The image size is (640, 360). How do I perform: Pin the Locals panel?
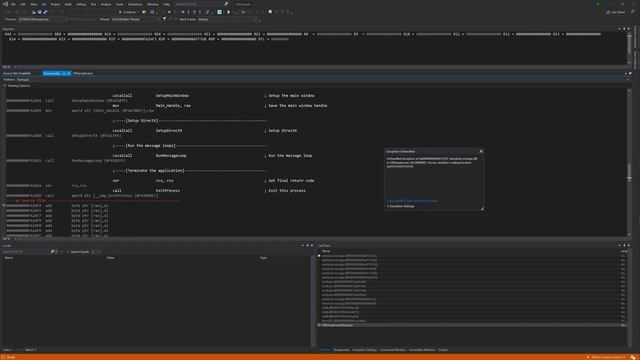tap(307, 246)
